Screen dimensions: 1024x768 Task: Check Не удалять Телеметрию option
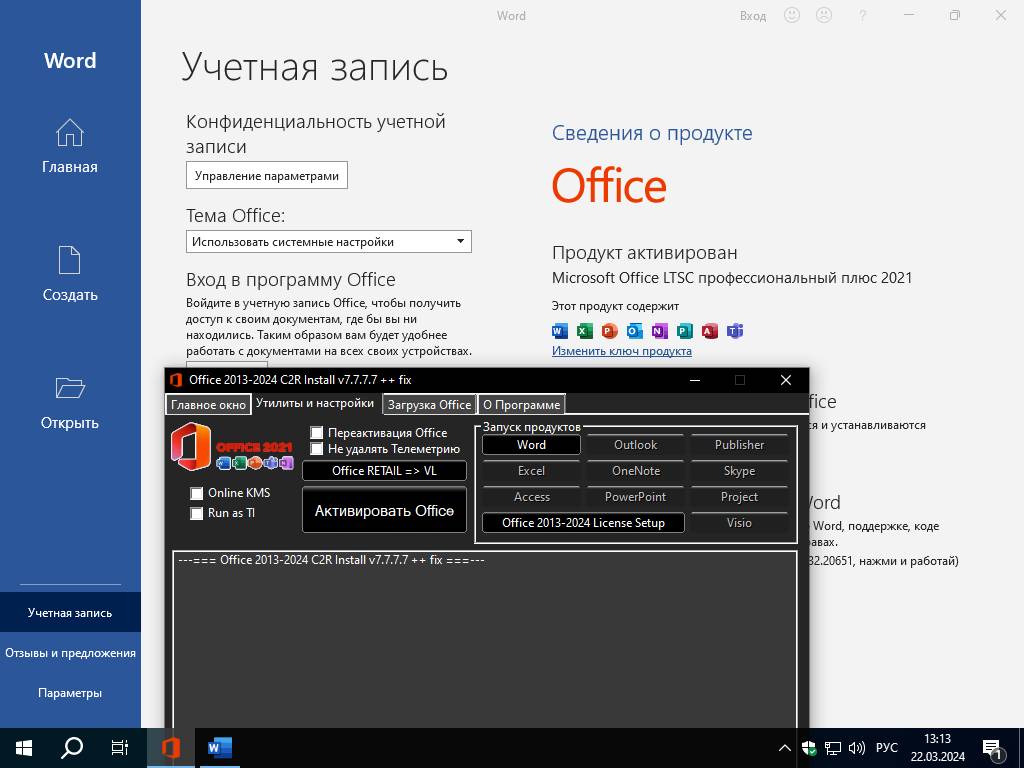(x=316, y=449)
